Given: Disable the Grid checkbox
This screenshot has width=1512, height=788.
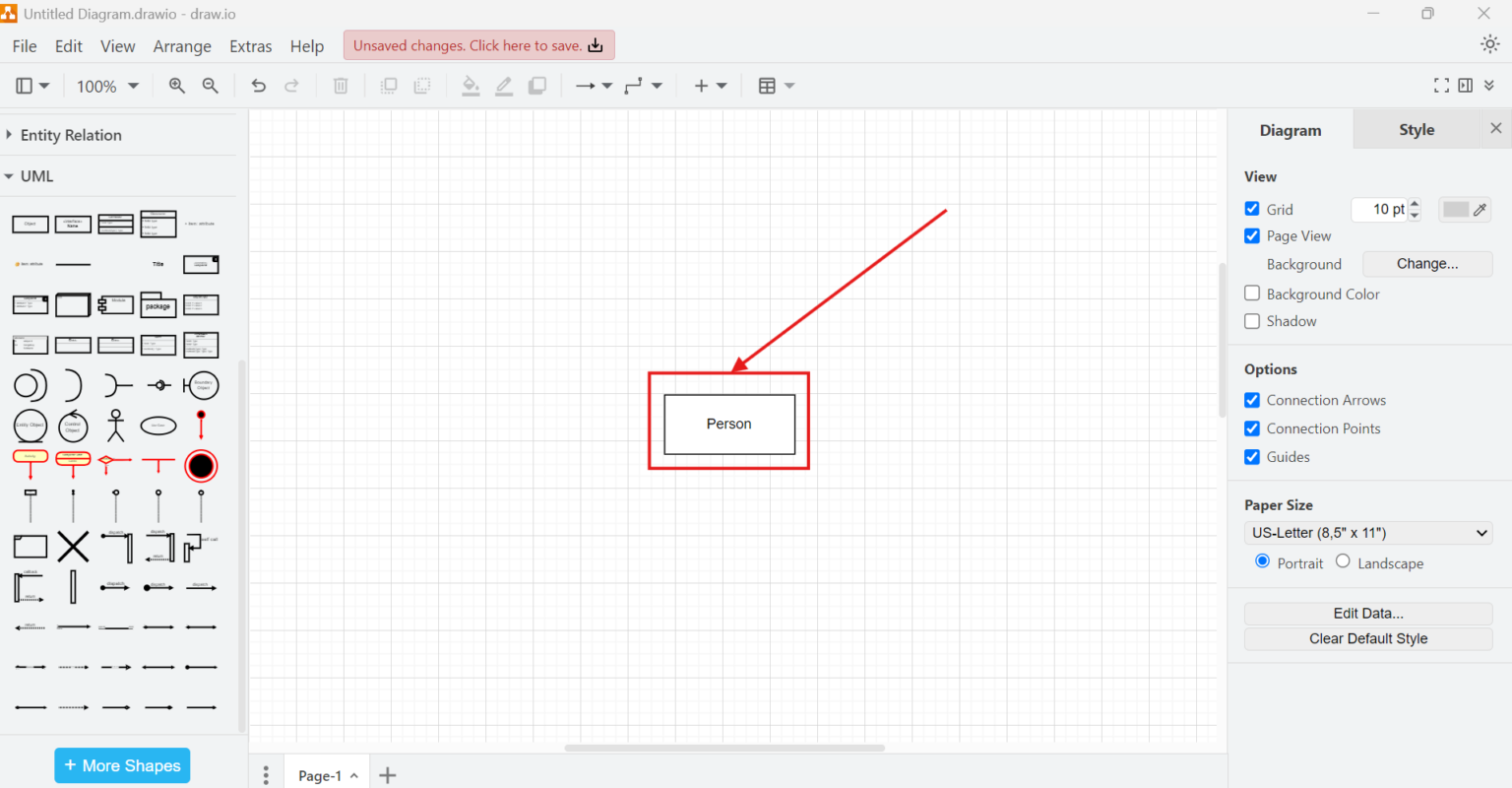Looking at the screenshot, I should point(1252,208).
